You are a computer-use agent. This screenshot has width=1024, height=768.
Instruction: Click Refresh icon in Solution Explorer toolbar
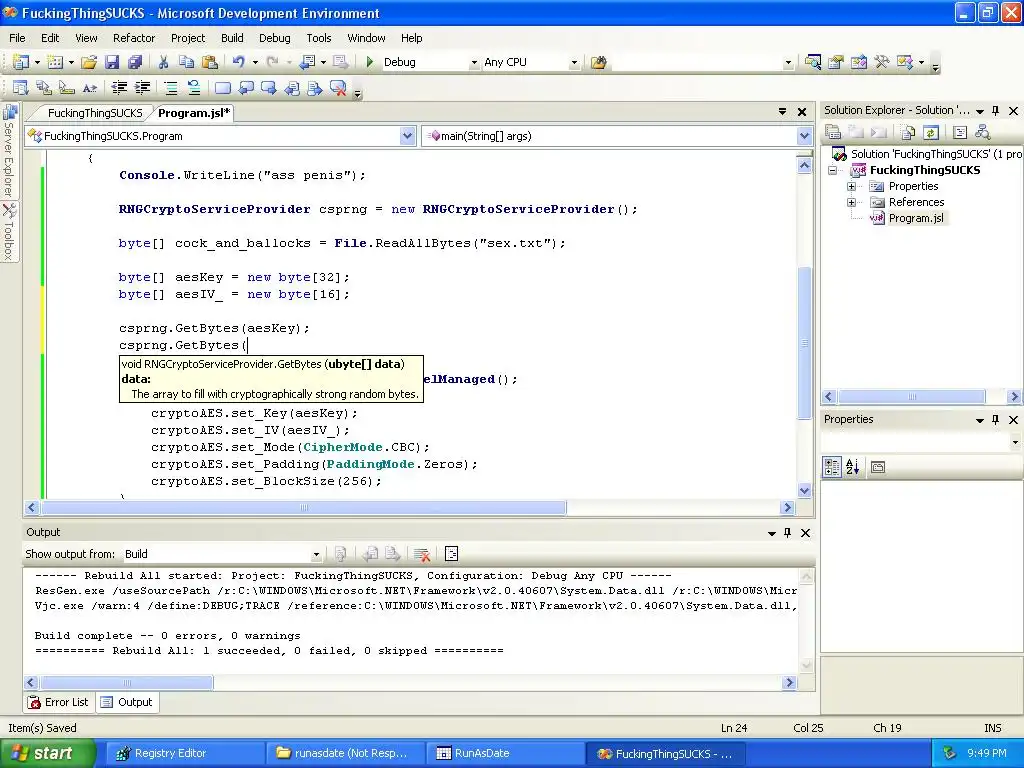tap(931, 133)
